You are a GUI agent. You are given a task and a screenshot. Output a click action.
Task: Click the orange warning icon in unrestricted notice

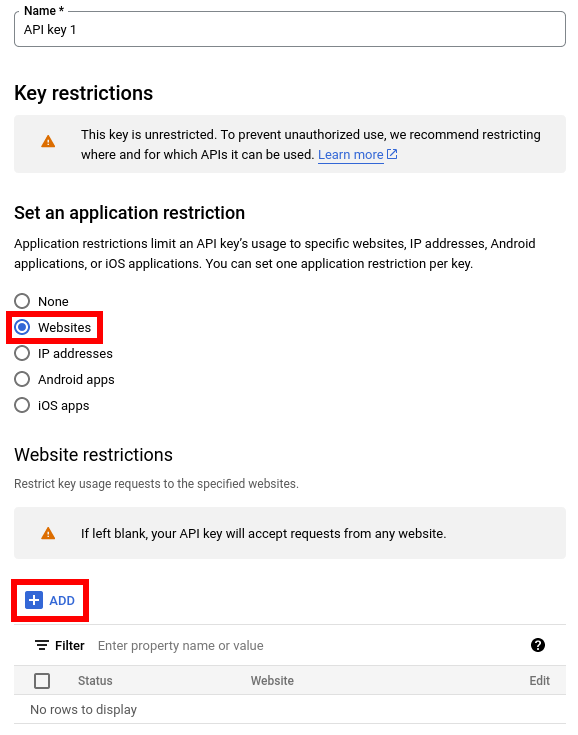tap(48, 142)
